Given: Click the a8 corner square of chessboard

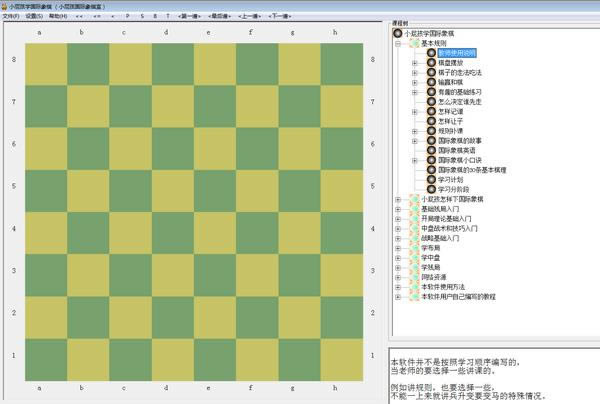Looking at the screenshot, I should tap(46, 64).
